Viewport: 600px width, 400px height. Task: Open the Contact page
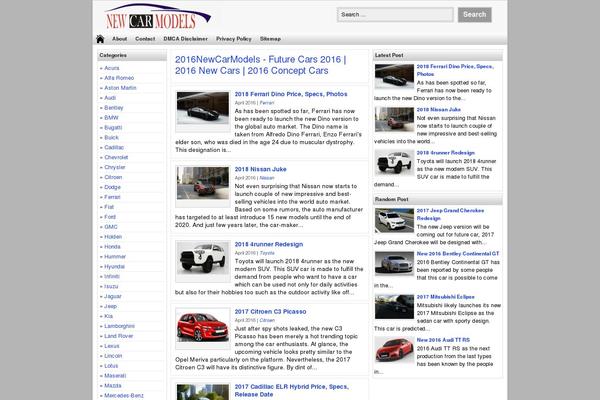[x=145, y=39]
